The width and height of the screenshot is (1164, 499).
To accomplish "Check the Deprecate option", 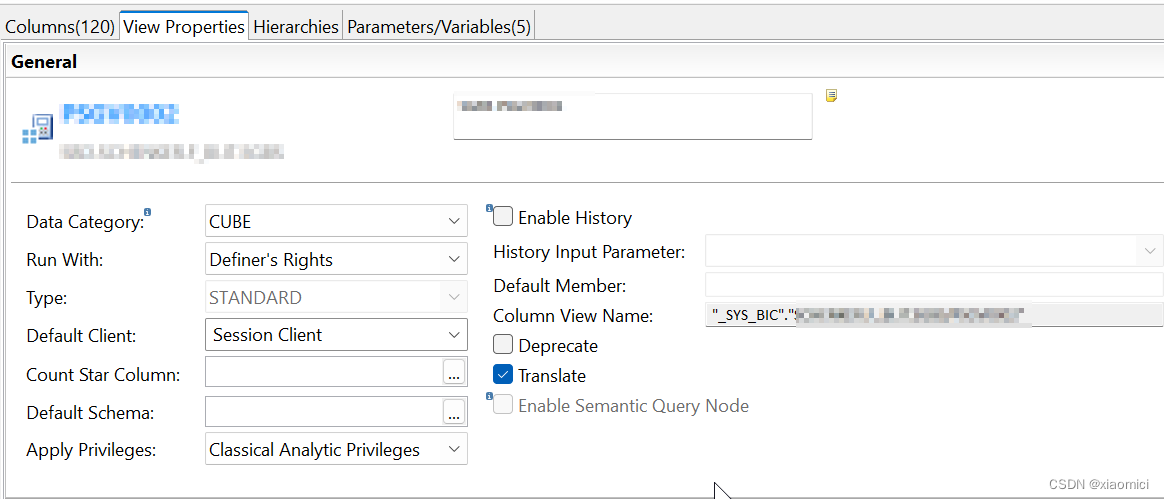I will click(503, 346).
